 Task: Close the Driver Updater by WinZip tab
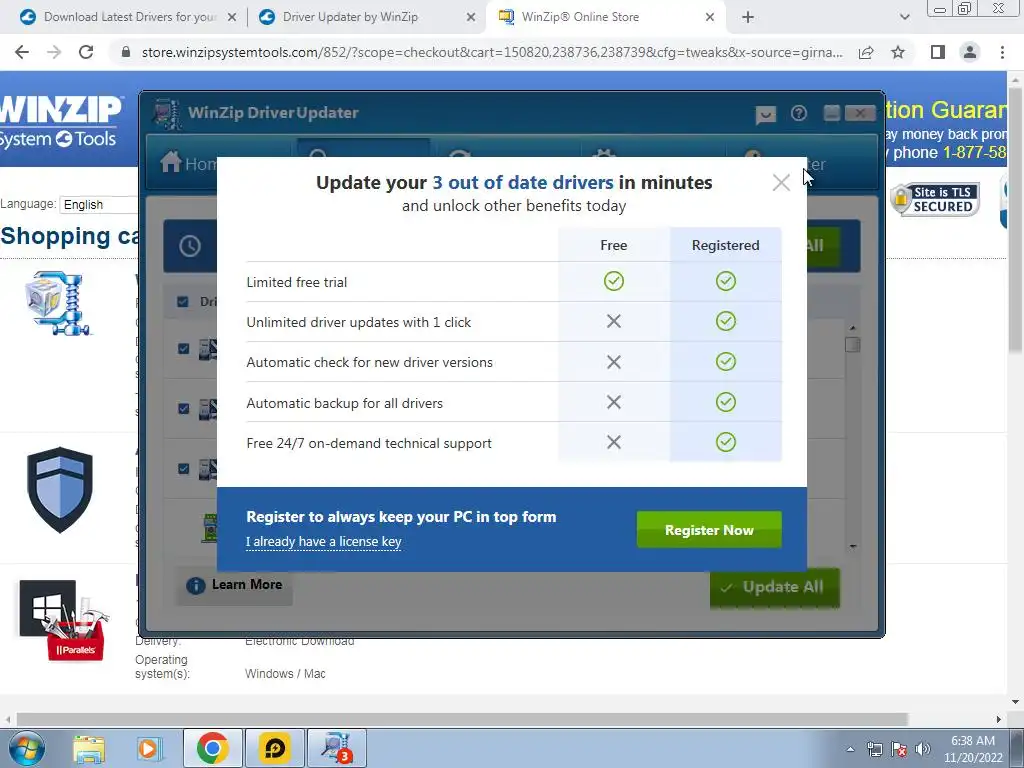pyautogui.click(x=471, y=18)
